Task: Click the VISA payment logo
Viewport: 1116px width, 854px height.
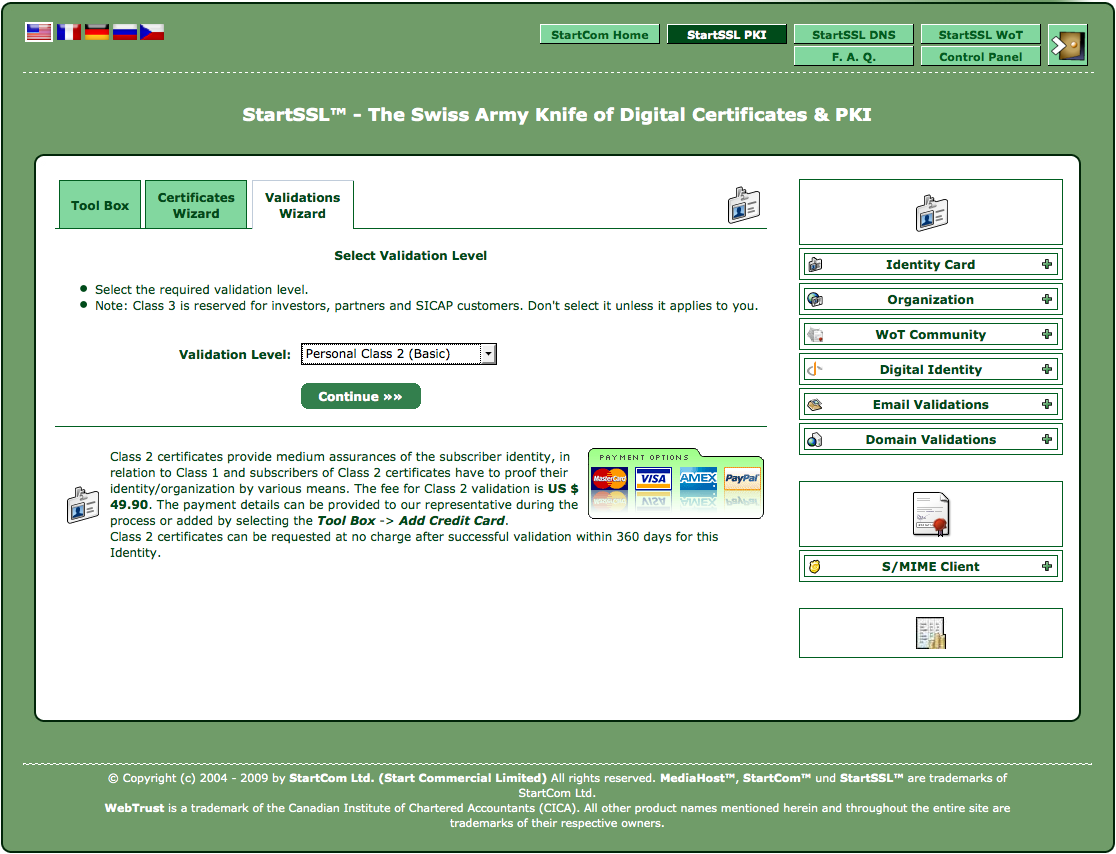Action: tap(653, 479)
